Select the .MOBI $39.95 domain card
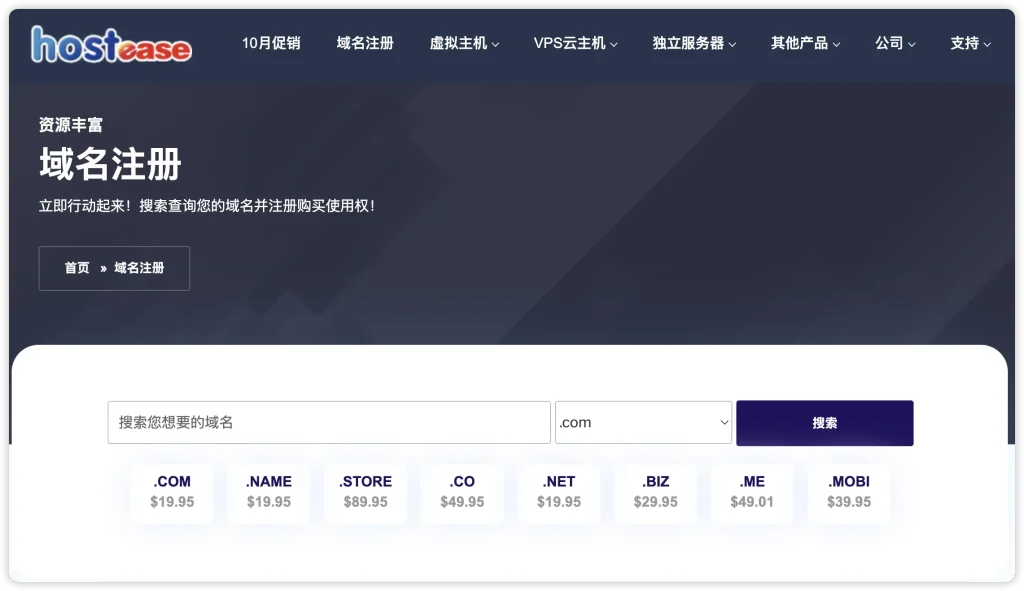 [849, 492]
